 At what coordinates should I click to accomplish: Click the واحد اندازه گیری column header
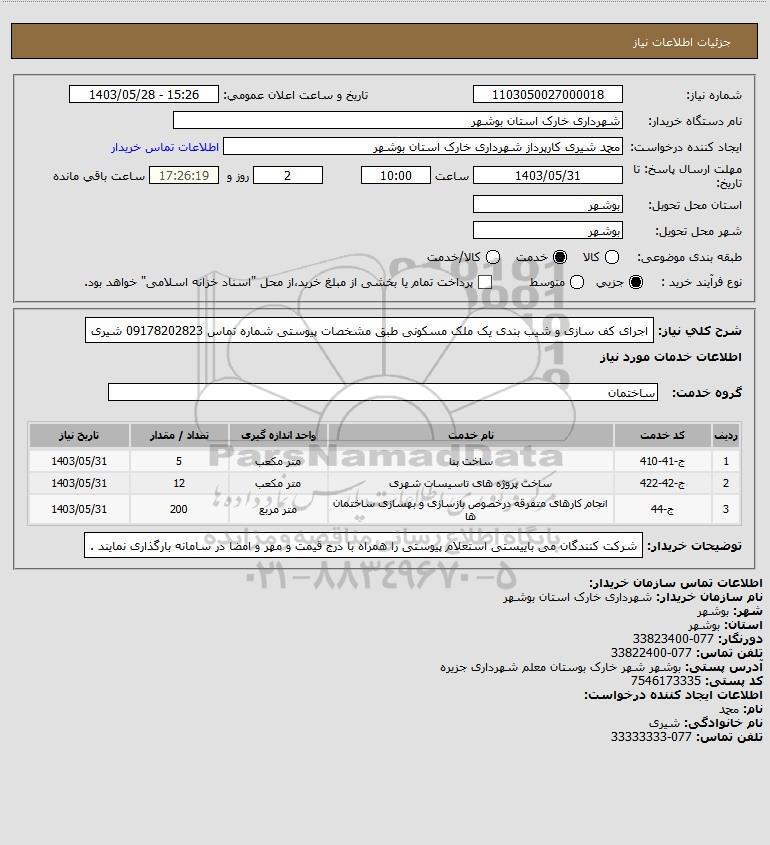[x=278, y=435]
